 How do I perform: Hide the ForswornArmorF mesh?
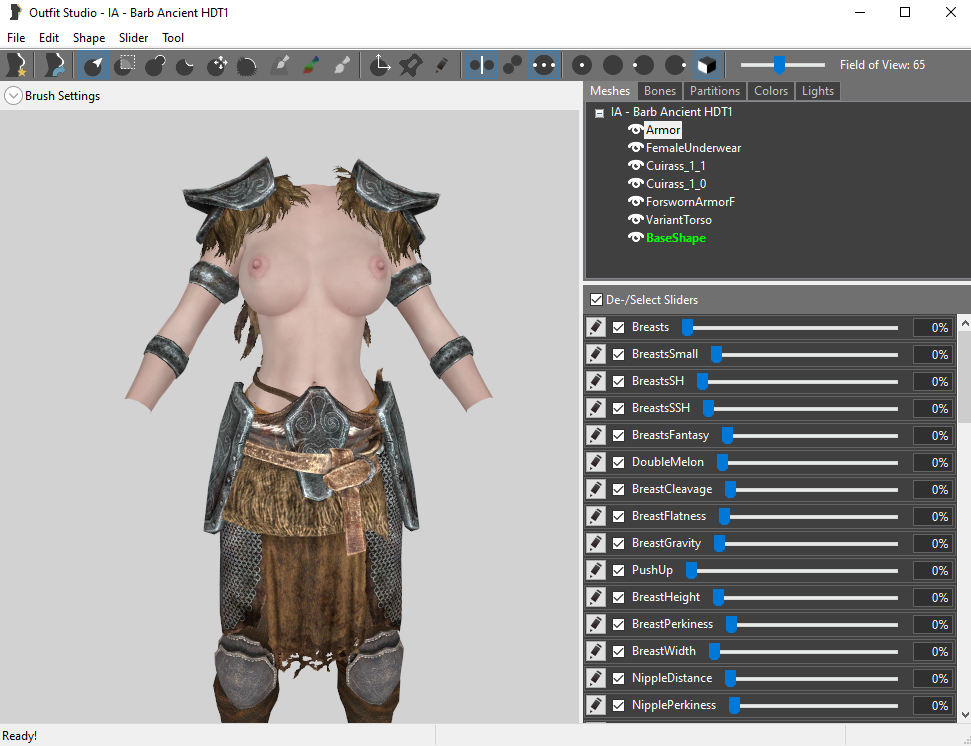[635, 201]
